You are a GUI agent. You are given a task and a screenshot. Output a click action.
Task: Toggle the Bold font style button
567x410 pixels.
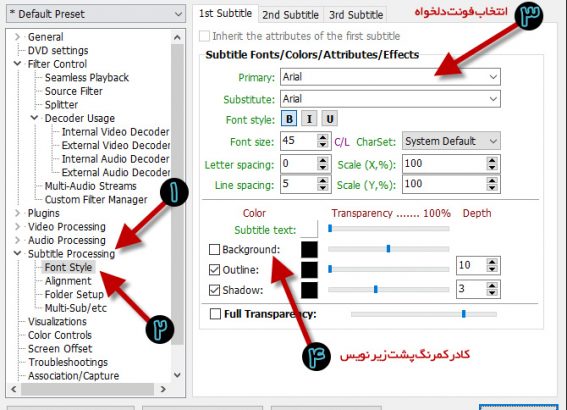[289, 119]
